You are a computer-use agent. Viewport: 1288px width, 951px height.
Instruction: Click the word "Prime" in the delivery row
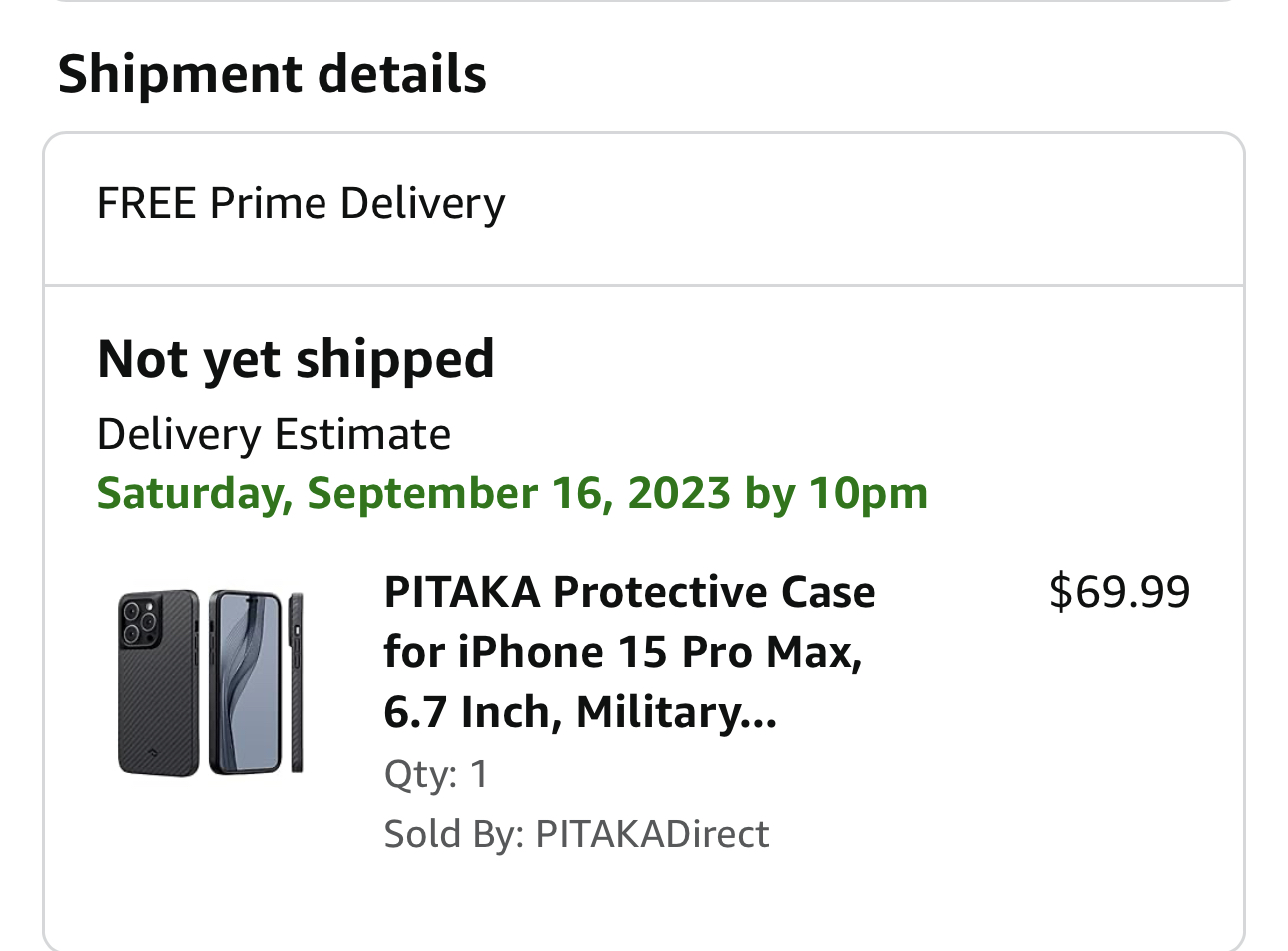pyautogui.click(x=268, y=204)
